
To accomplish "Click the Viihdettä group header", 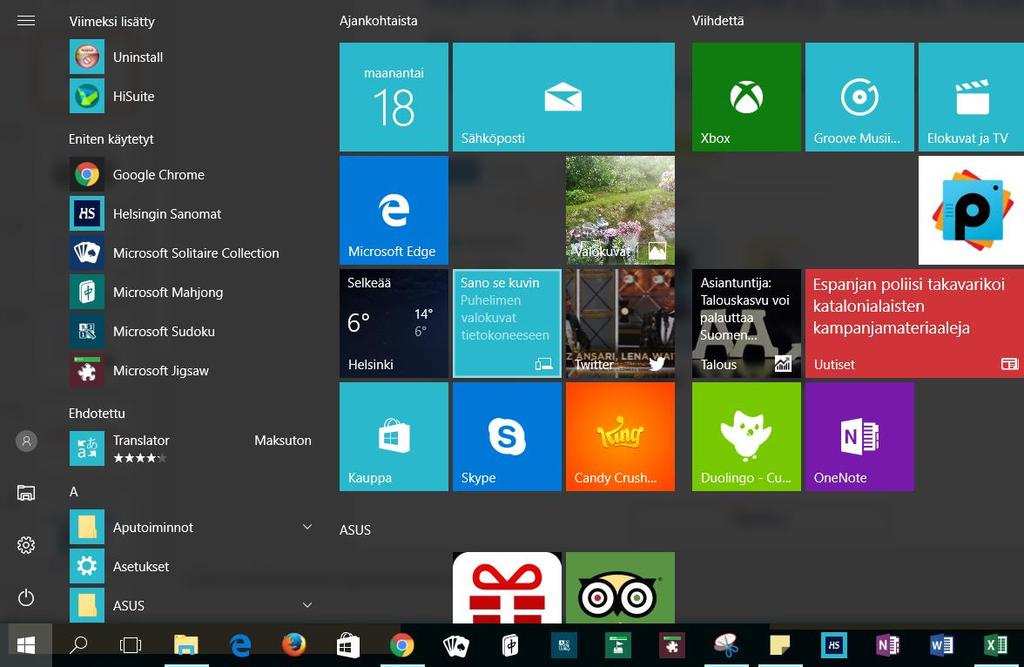I will click(718, 21).
